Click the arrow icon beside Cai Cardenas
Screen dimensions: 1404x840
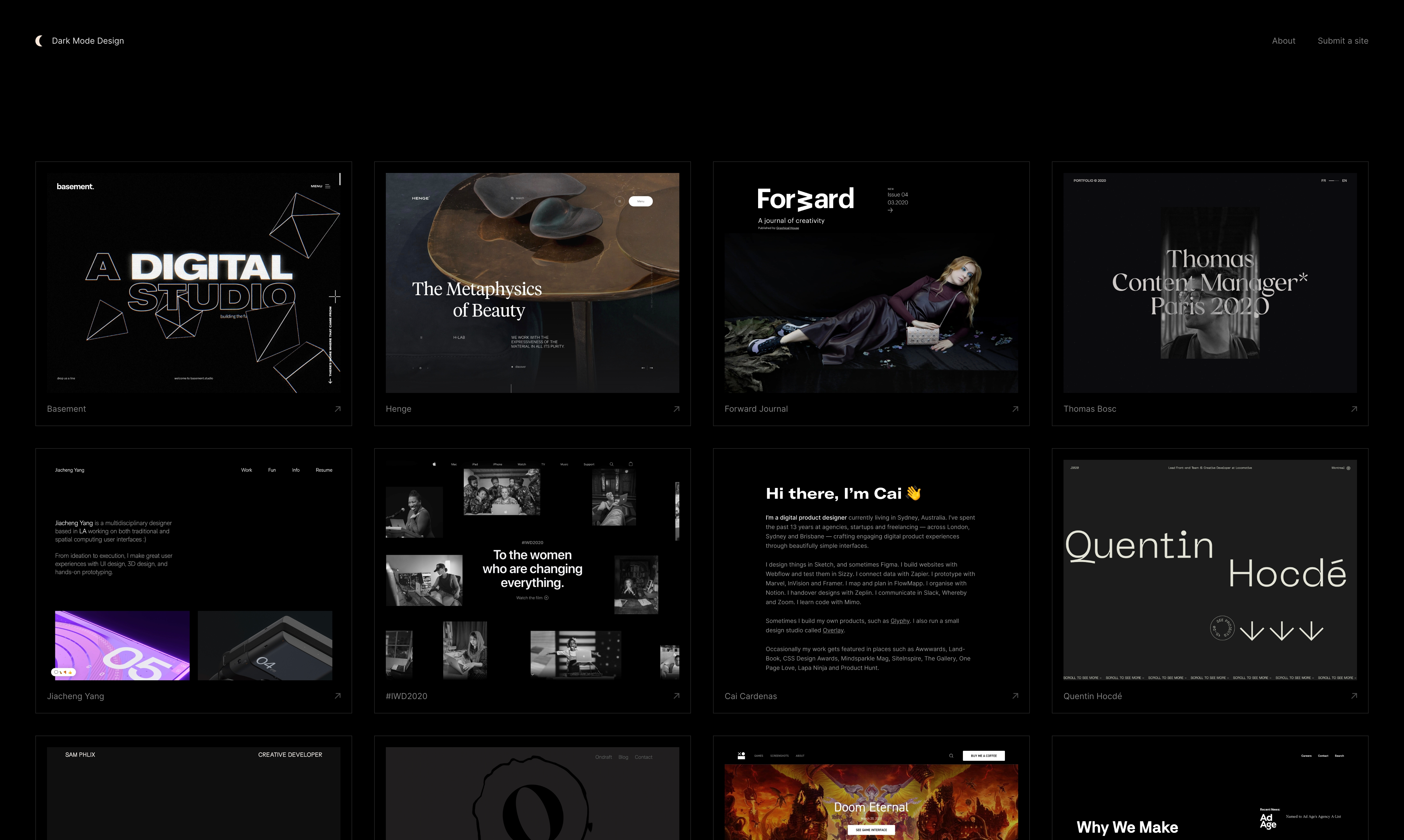pyautogui.click(x=1015, y=696)
